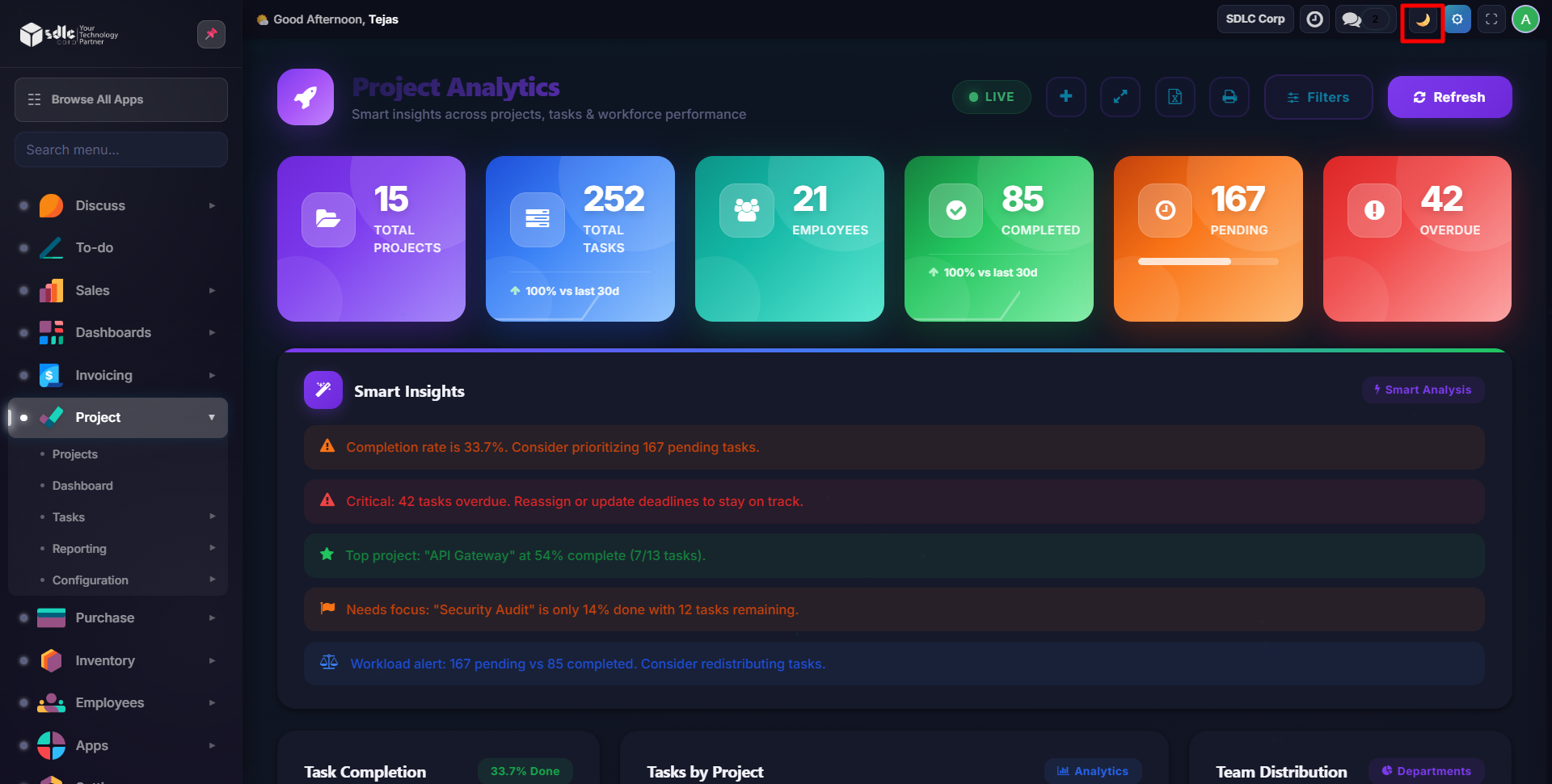Click the pin sidebar icon
The image size is (1552, 784).
click(211, 34)
